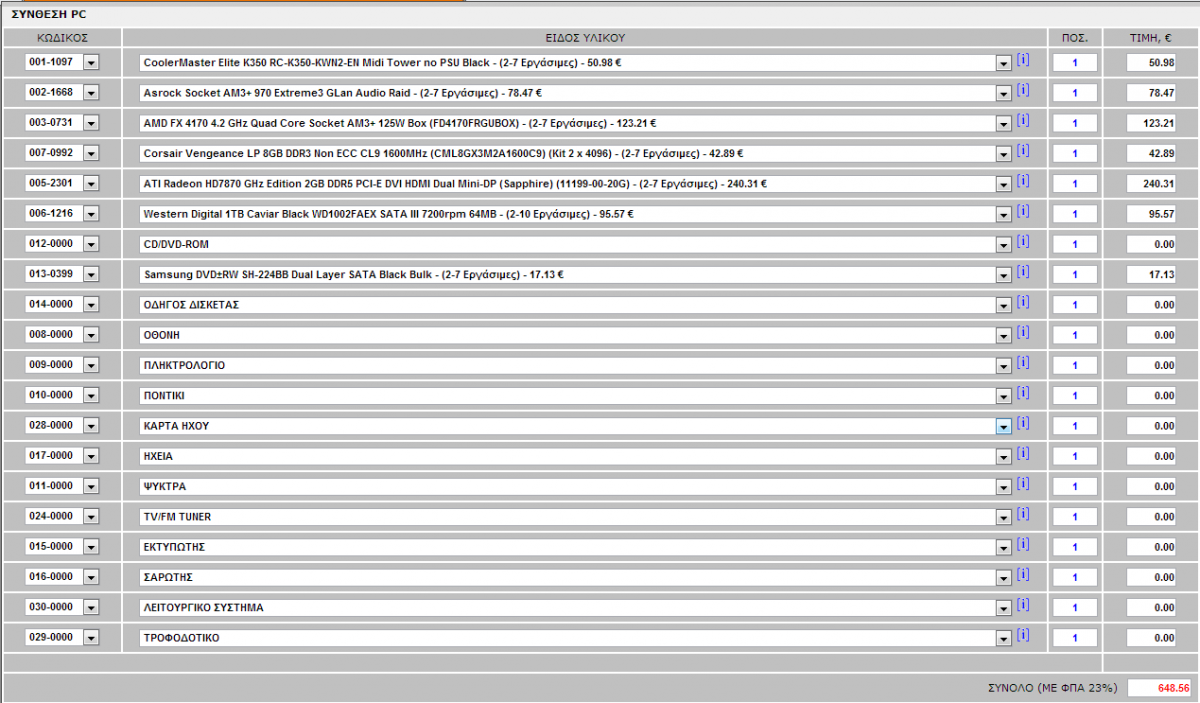Open code dropdown showing 005-2301

(x=91, y=184)
